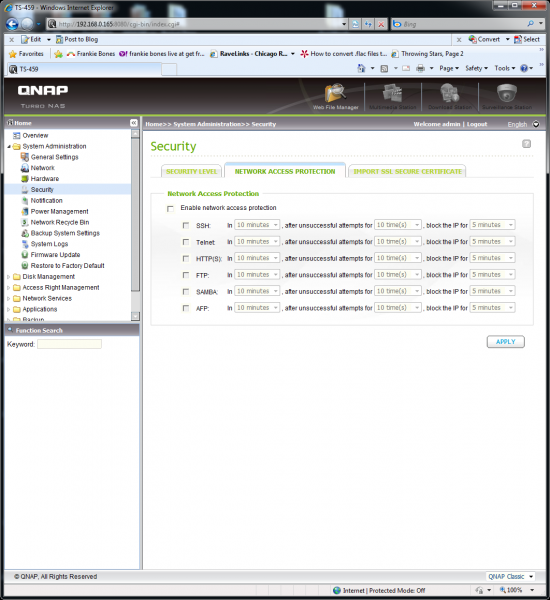The height and width of the screenshot is (600, 550).
Task: Open Hardware settings in sidebar
Action: 45,179
